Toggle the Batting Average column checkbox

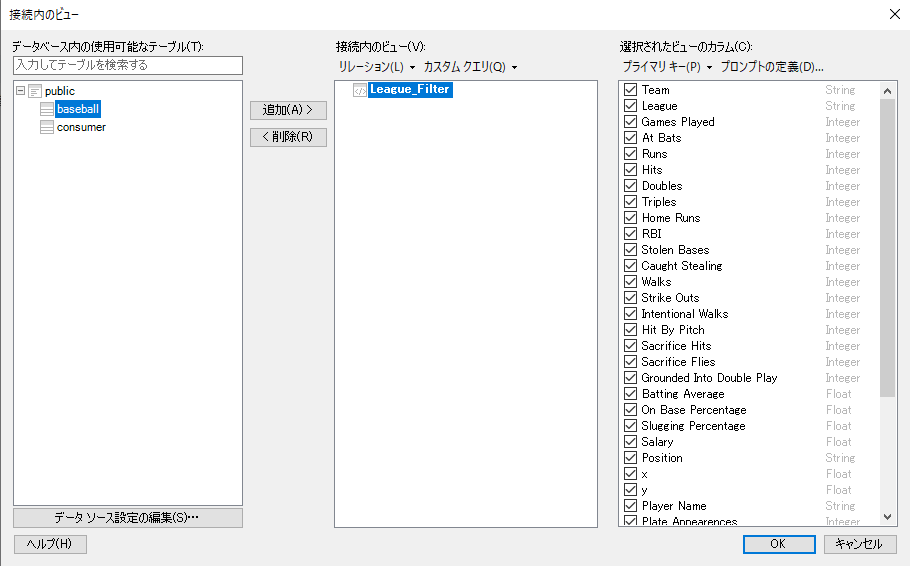point(630,394)
